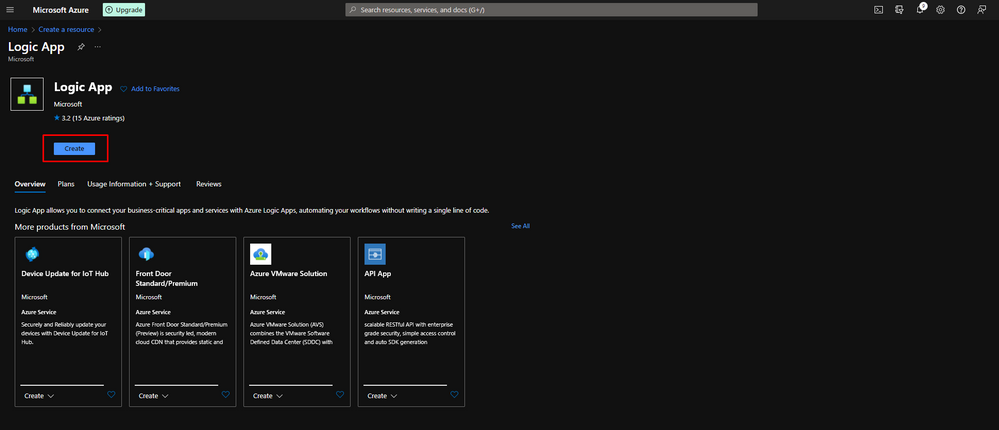This screenshot has height=430, width=999.
Task: Click search magnifier icon in search bar
Action: 353,10
